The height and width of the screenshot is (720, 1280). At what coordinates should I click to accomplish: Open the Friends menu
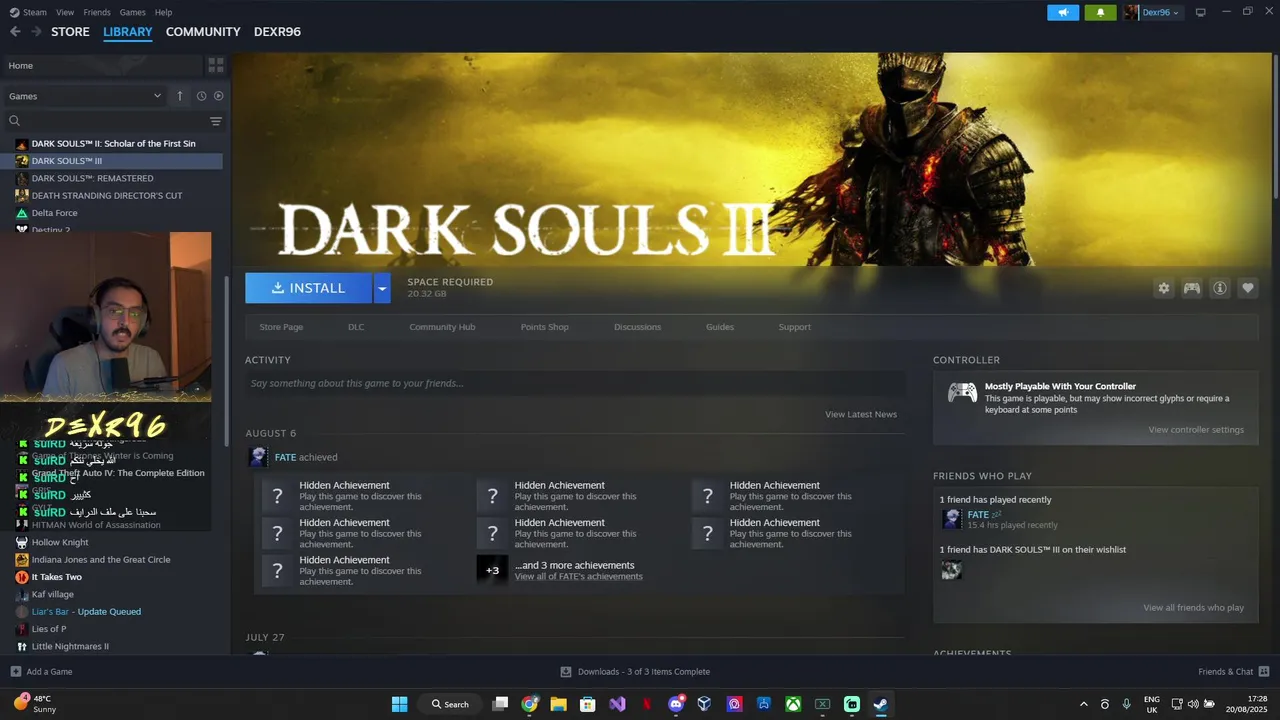pyautogui.click(x=97, y=12)
